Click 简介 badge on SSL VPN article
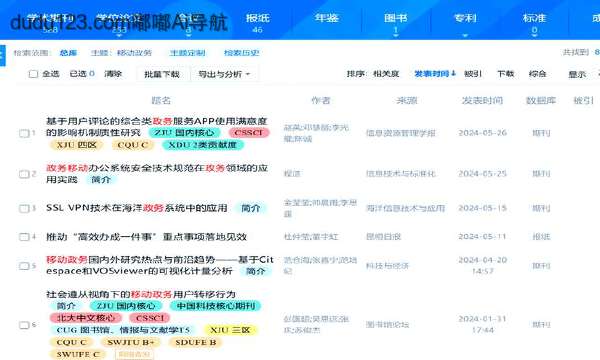The image size is (600, 360). coord(251,208)
